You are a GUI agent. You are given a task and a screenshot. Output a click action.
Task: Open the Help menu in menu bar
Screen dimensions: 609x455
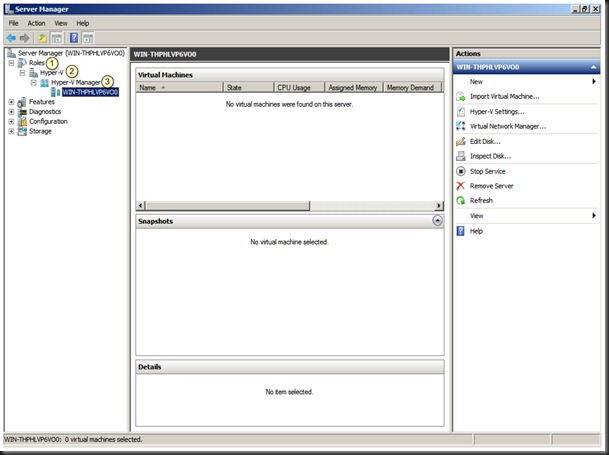[83, 23]
